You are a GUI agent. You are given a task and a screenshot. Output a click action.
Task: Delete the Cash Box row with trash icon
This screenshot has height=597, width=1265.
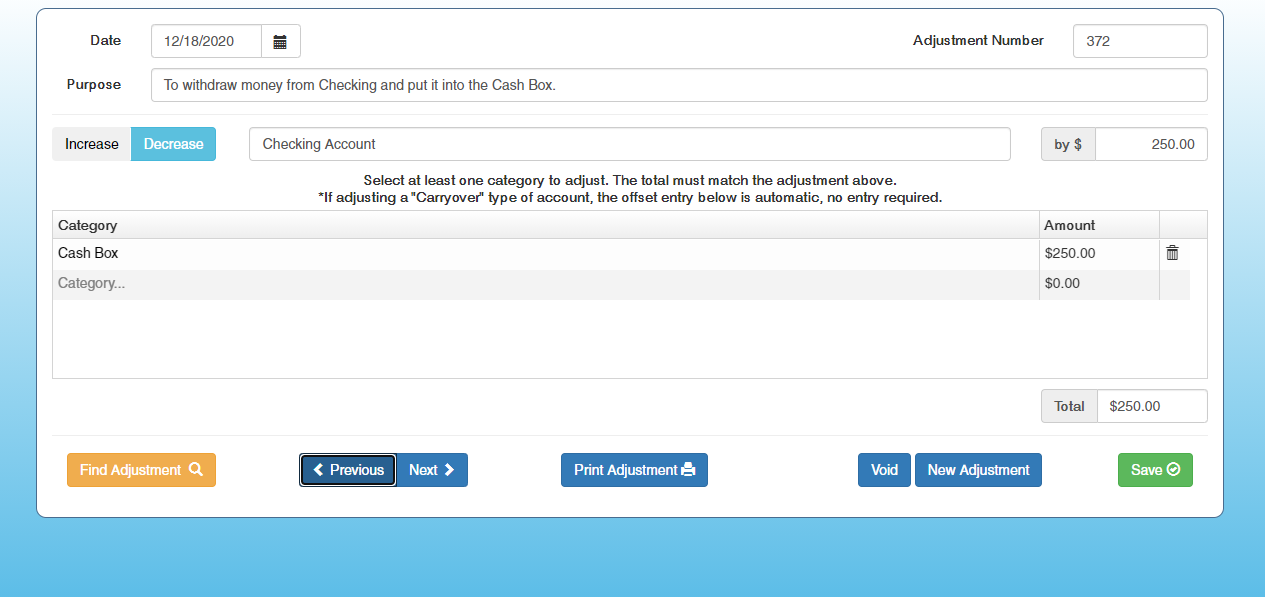[x=1173, y=254]
